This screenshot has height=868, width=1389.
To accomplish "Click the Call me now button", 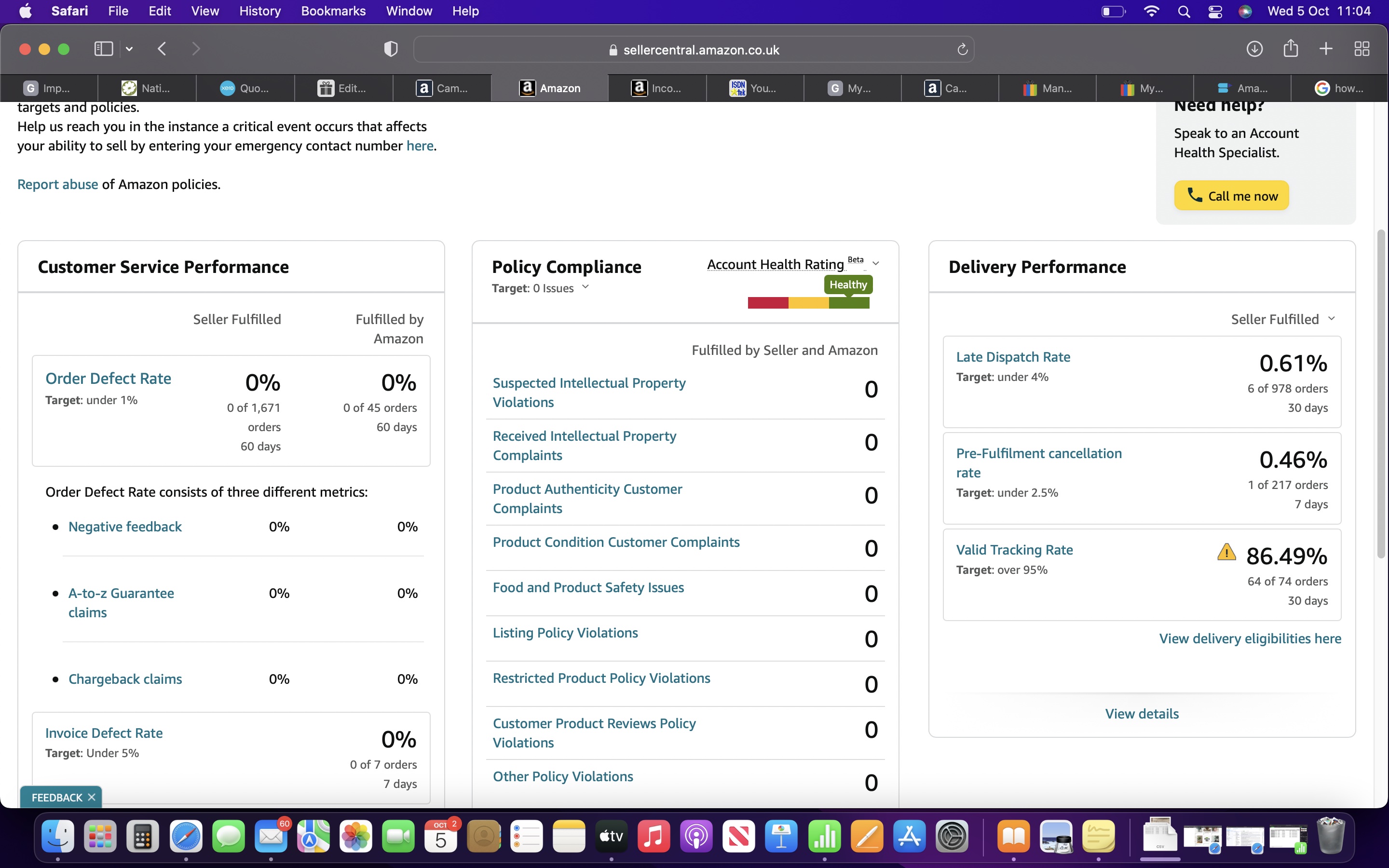I will click(x=1231, y=196).
